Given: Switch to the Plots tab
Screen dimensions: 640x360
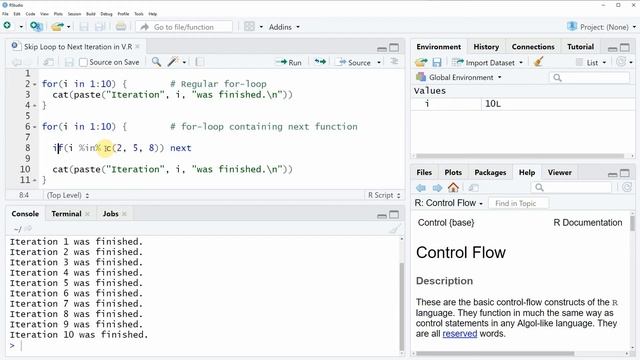Looking at the screenshot, I should [x=453, y=172].
